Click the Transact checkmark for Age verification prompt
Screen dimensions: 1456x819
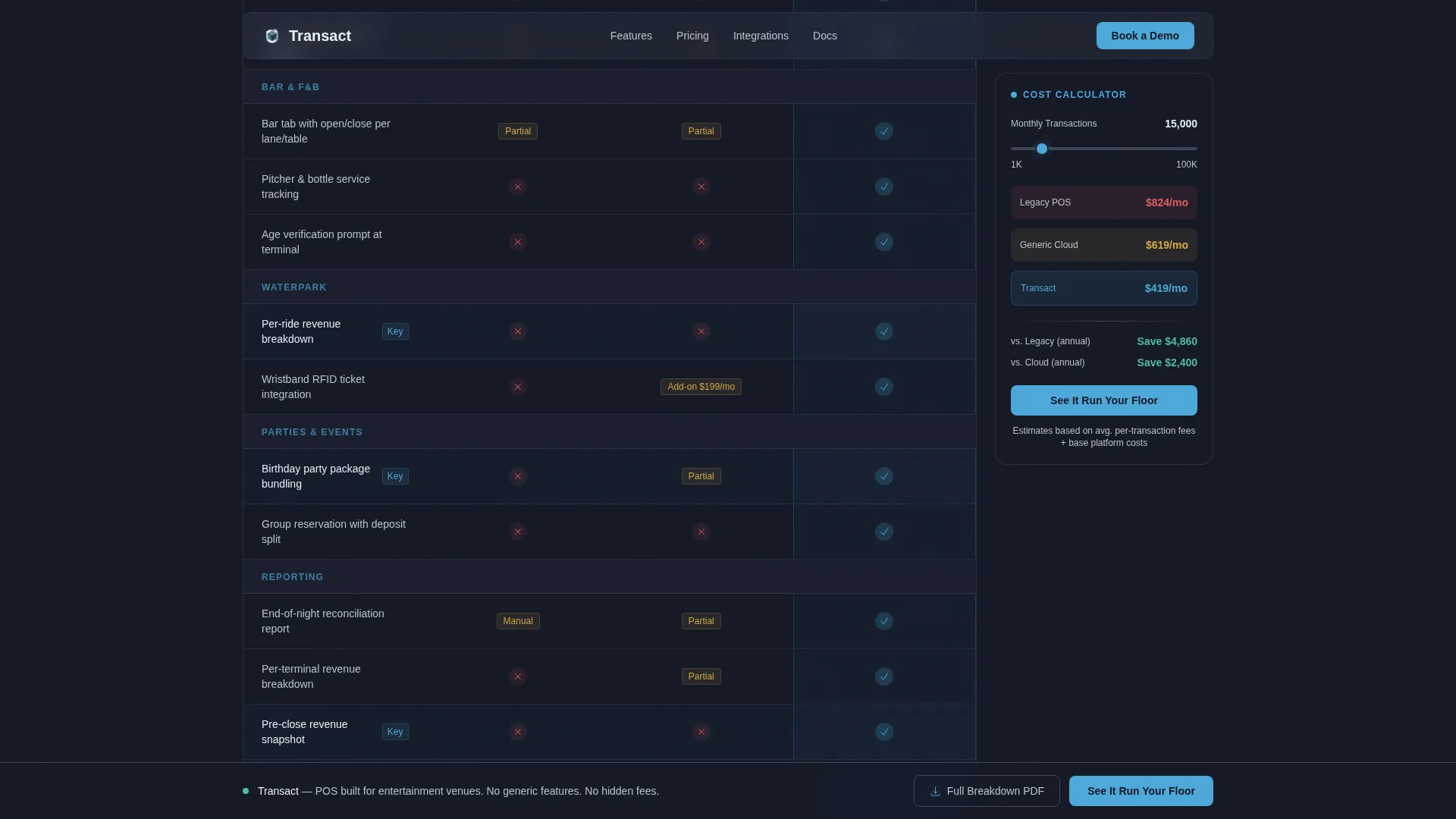884,242
